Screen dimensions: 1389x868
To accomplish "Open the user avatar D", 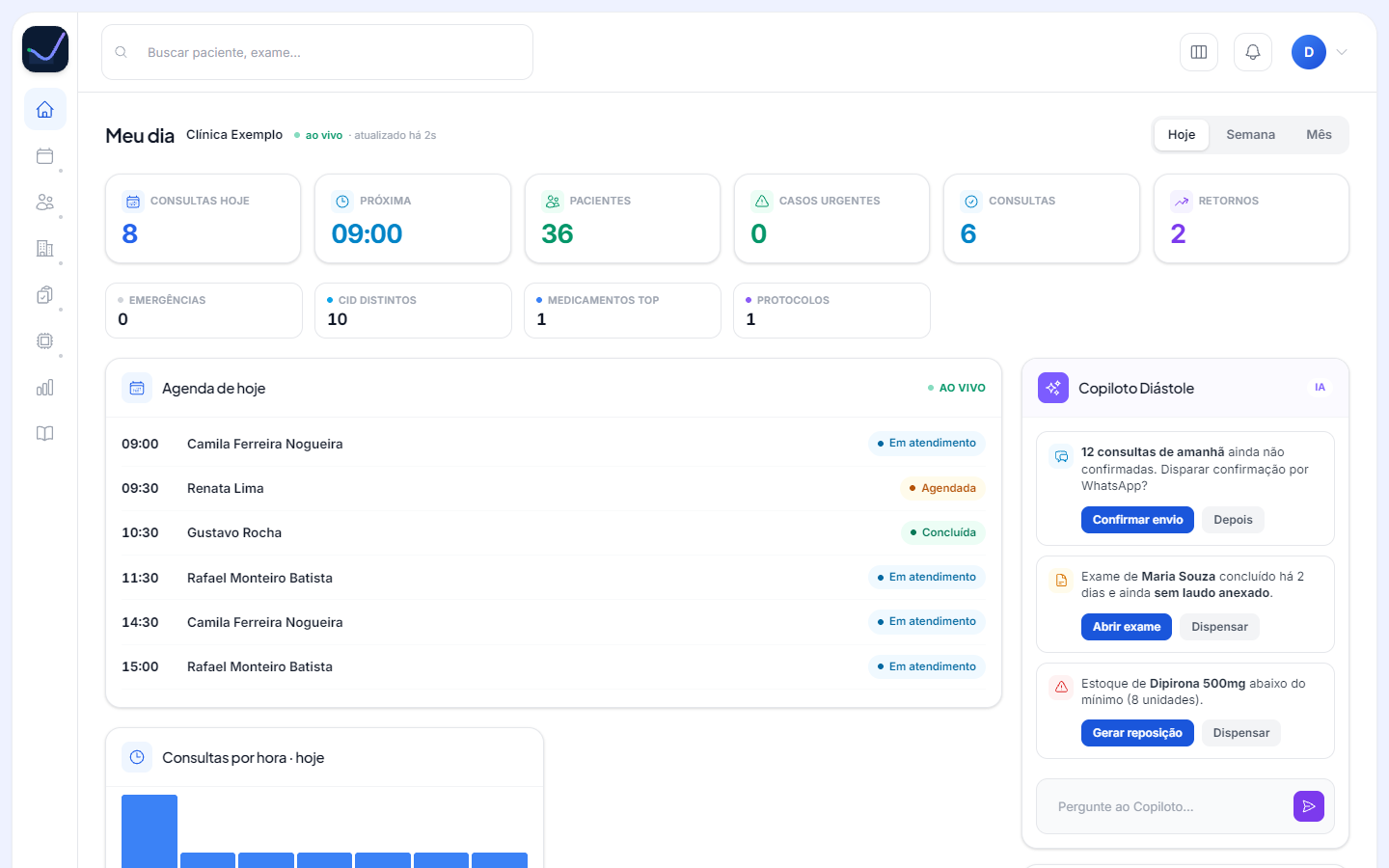I will point(1309,52).
